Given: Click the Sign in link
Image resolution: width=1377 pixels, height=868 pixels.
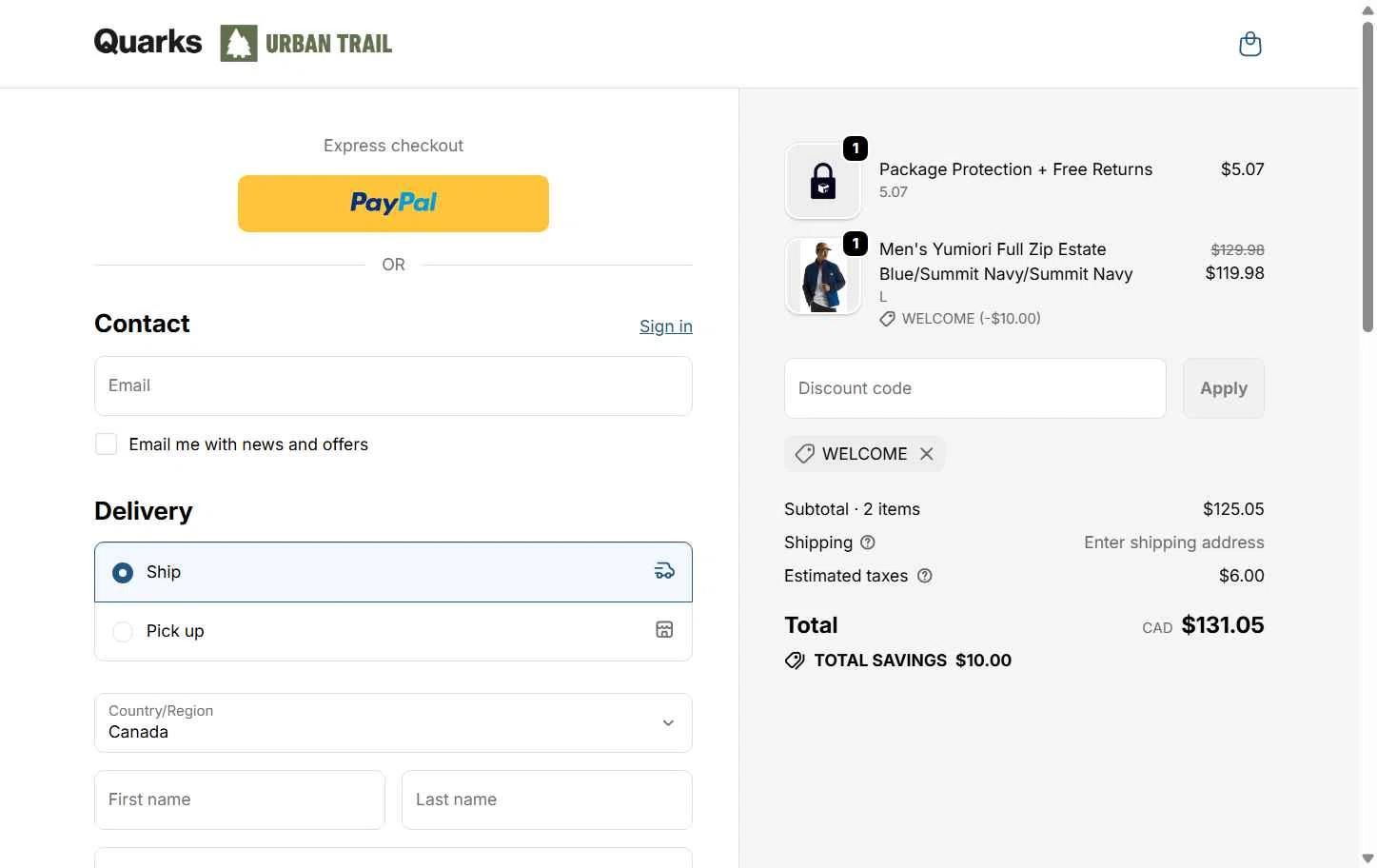Looking at the screenshot, I should click(666, 326).
